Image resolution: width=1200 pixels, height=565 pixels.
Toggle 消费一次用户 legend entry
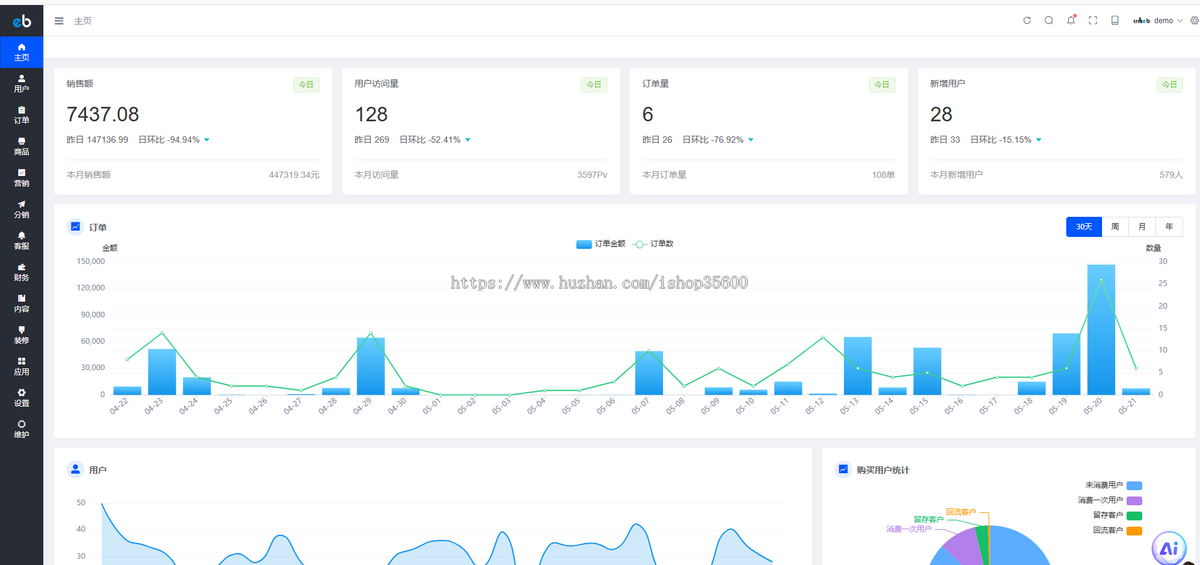pyautogui.click(x=1109, y=500)
